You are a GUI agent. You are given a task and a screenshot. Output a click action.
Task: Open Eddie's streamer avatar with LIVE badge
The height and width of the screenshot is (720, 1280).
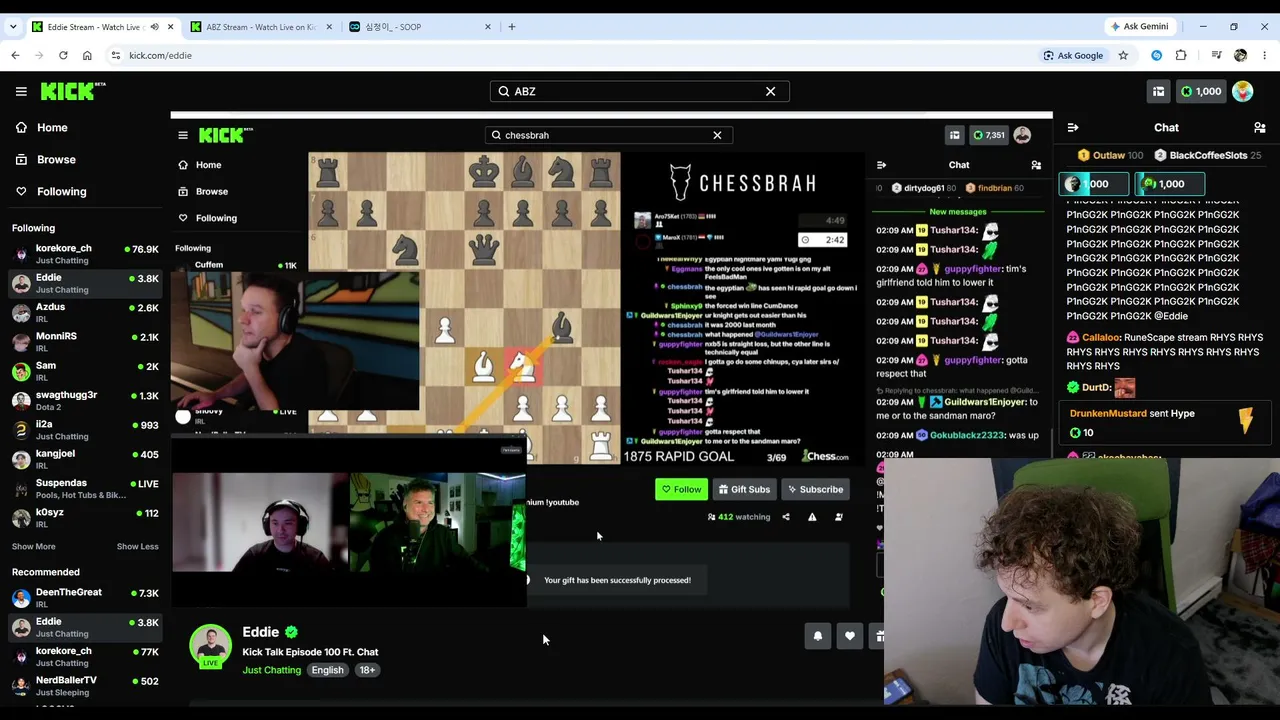(210, 646)
